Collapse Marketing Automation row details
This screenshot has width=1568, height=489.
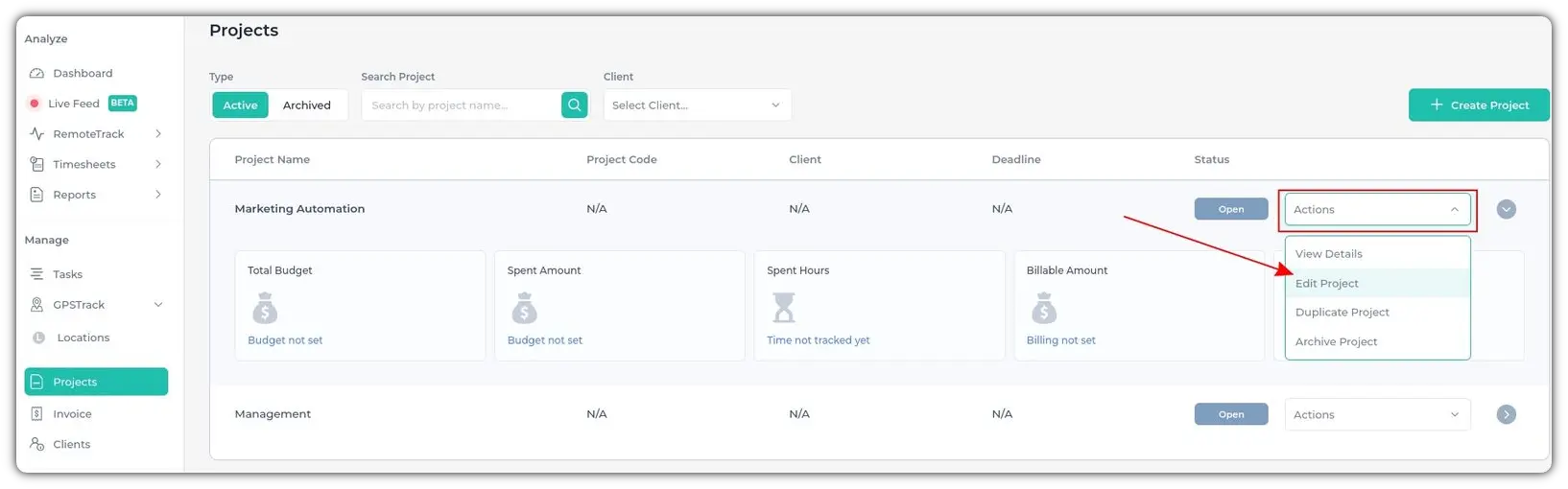1506,209
